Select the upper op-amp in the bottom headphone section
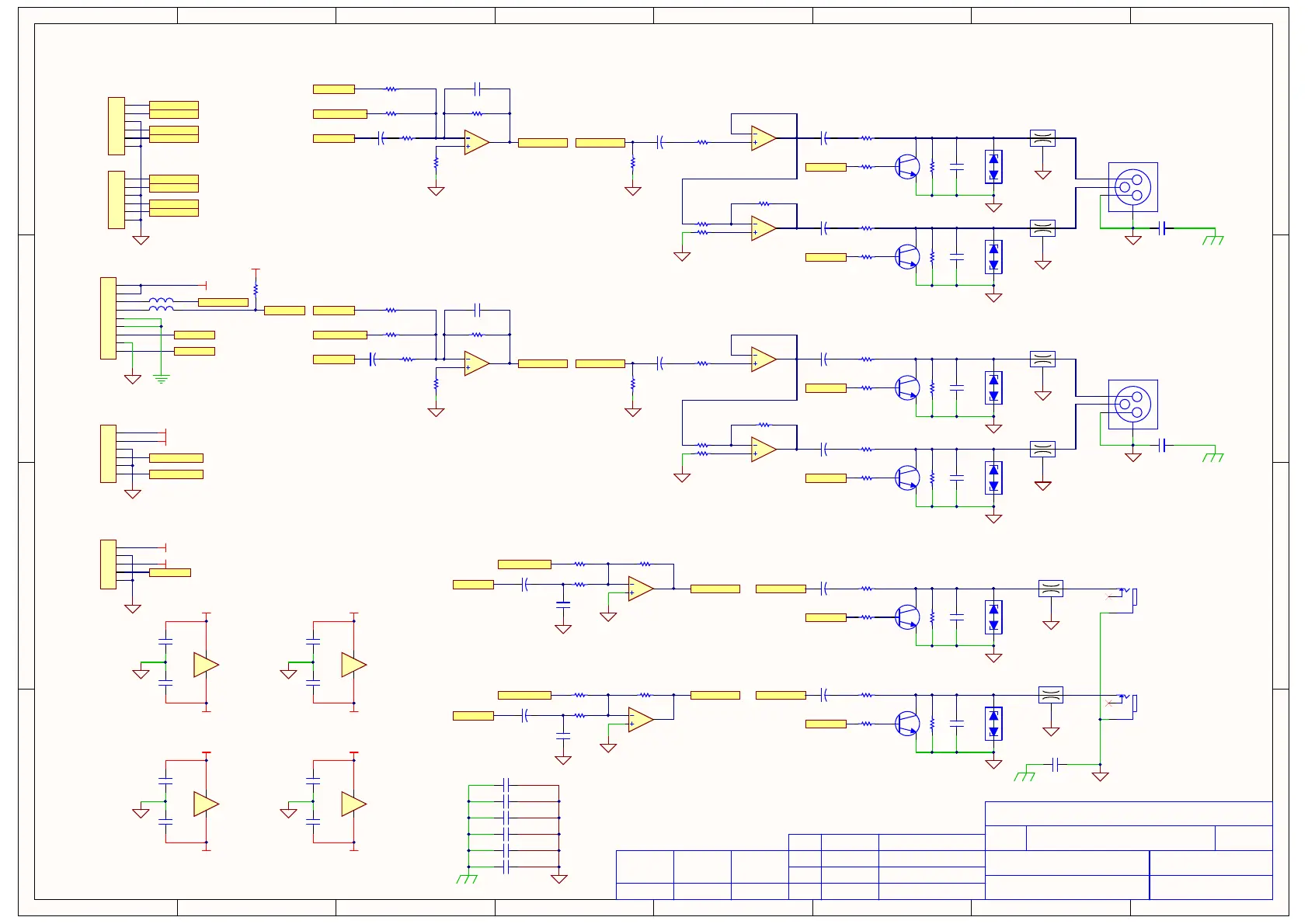 tap(641, 589)
